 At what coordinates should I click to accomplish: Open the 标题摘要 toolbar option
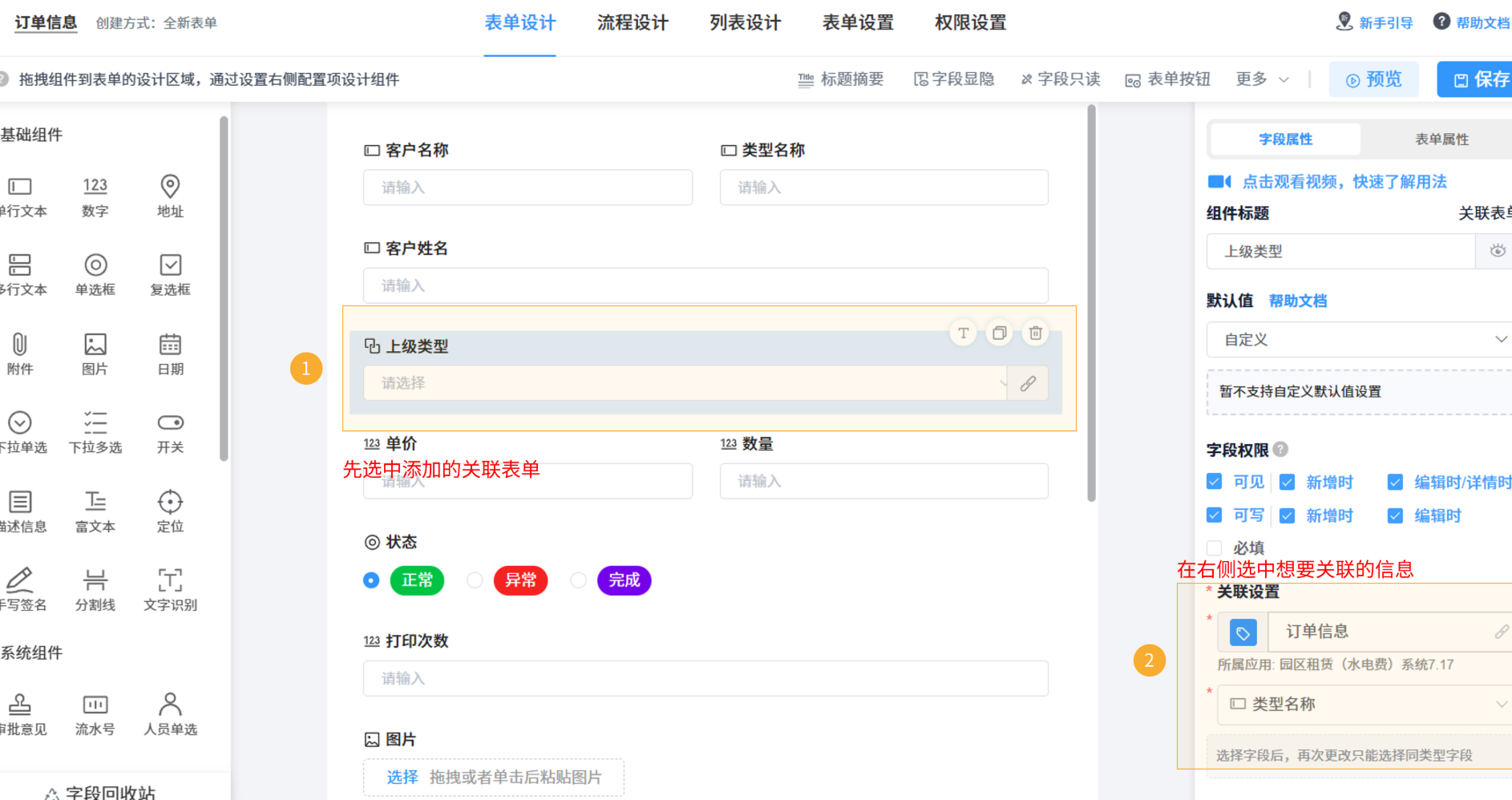(x=841, y=79)
